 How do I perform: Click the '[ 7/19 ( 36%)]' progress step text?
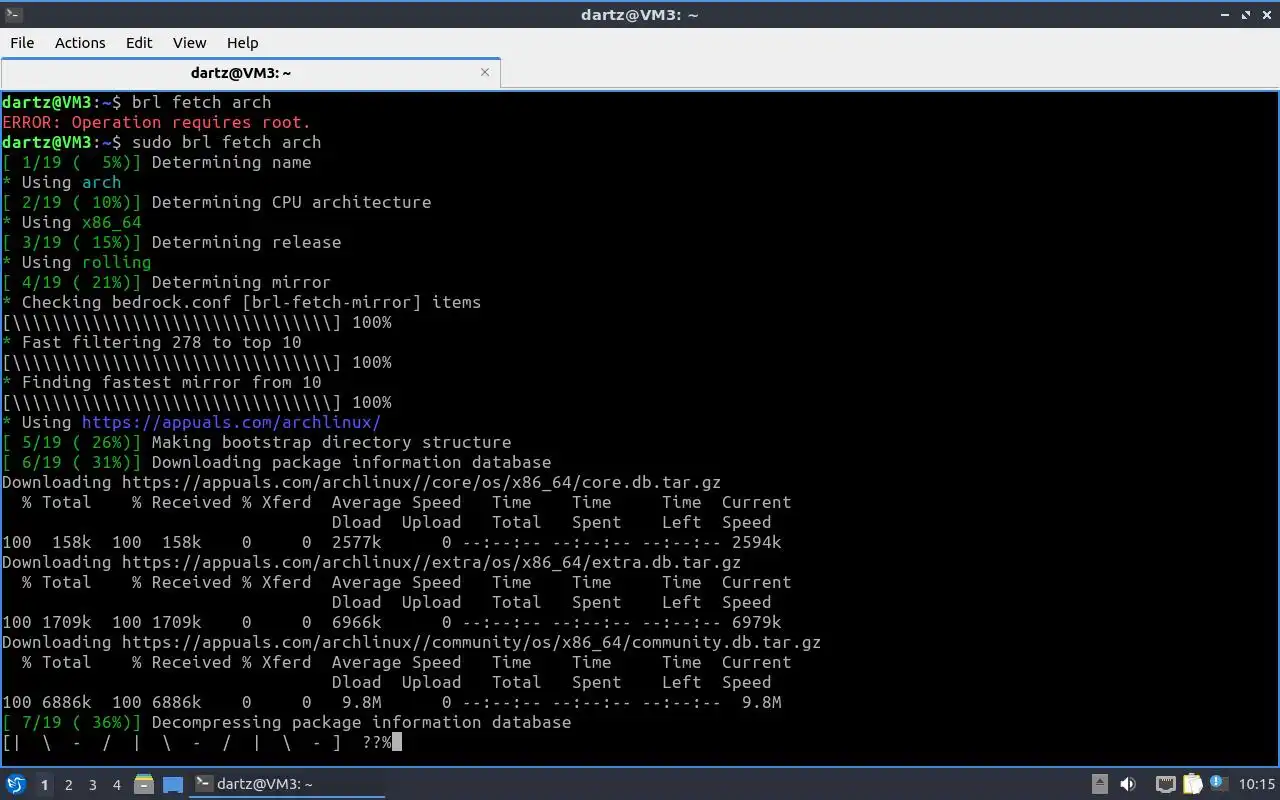coord(72,722)
